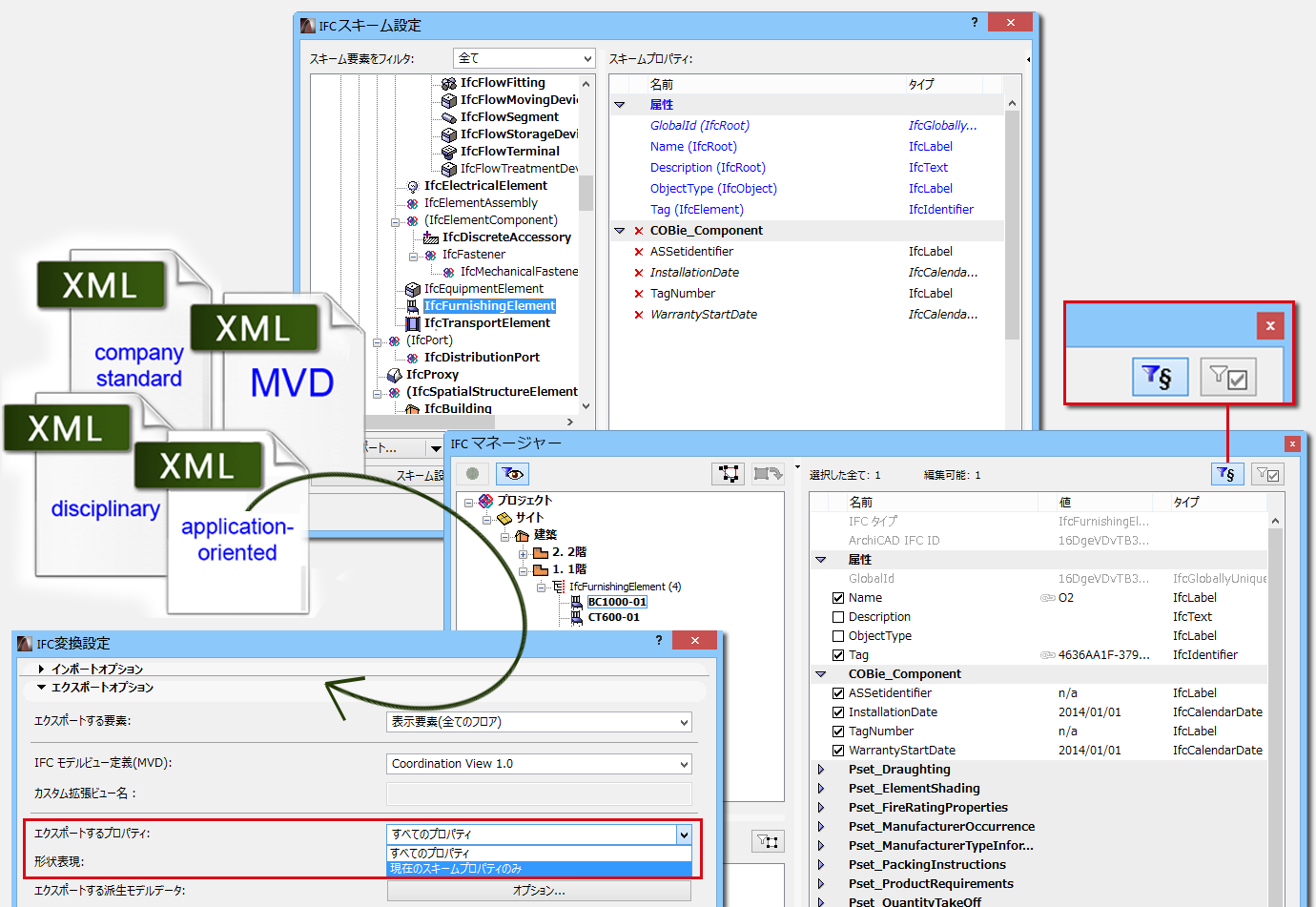Collapse the 属性 group in scheme properties
The image size is (1316, 907).
[620, 105]
